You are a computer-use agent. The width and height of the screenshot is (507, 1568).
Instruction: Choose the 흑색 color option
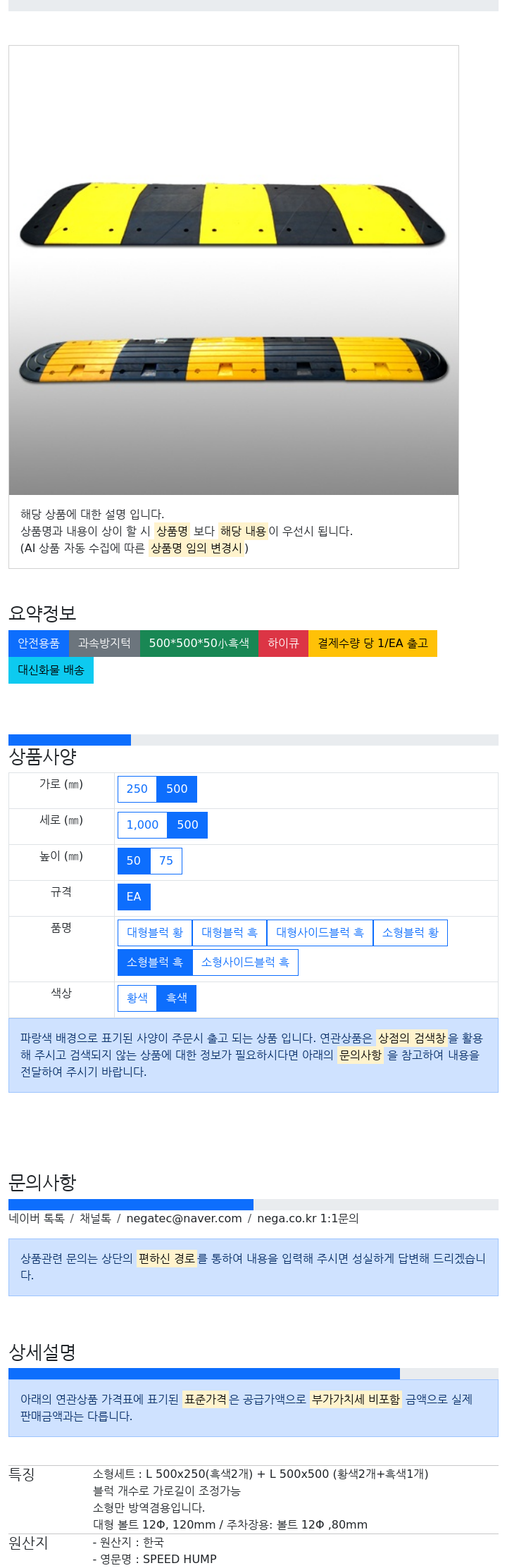coord(177,998)
